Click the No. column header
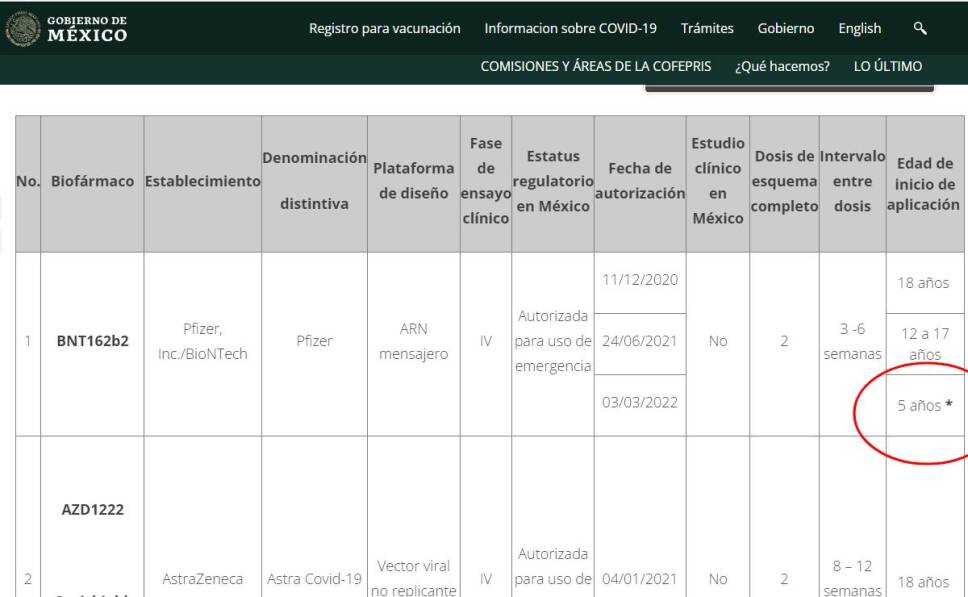 point(28,182)
